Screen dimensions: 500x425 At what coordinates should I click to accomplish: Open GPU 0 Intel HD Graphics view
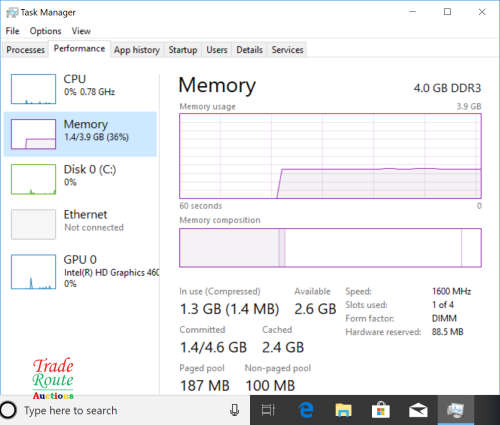80,271
